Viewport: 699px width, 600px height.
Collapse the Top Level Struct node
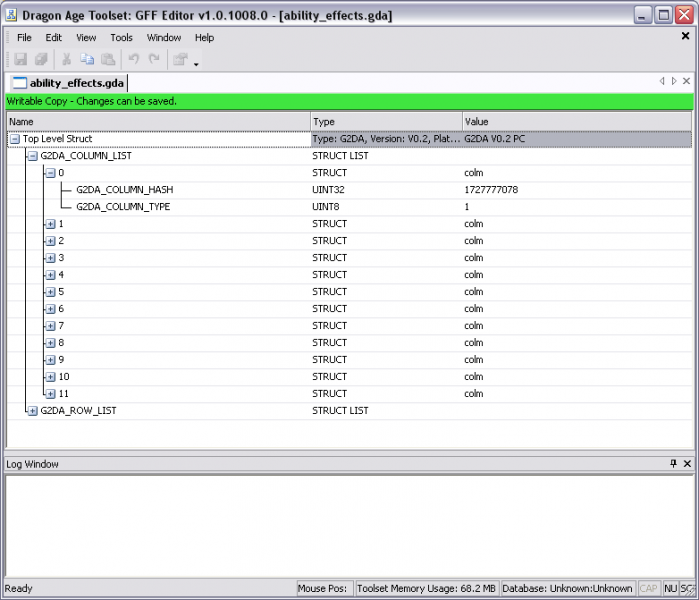(15, 139)
